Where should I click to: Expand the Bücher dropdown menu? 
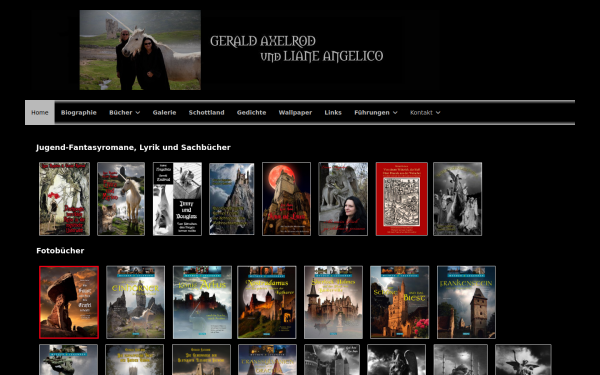pos(124,112)
